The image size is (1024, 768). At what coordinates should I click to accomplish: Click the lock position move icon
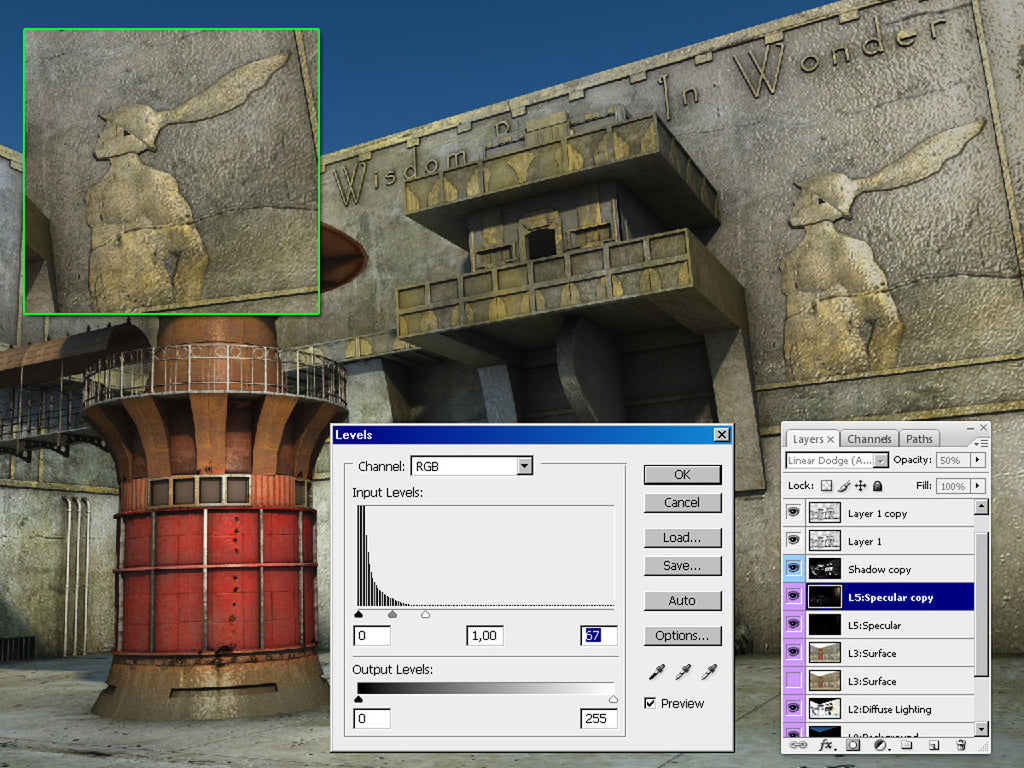pyautogui.click(x=861, y=486)
